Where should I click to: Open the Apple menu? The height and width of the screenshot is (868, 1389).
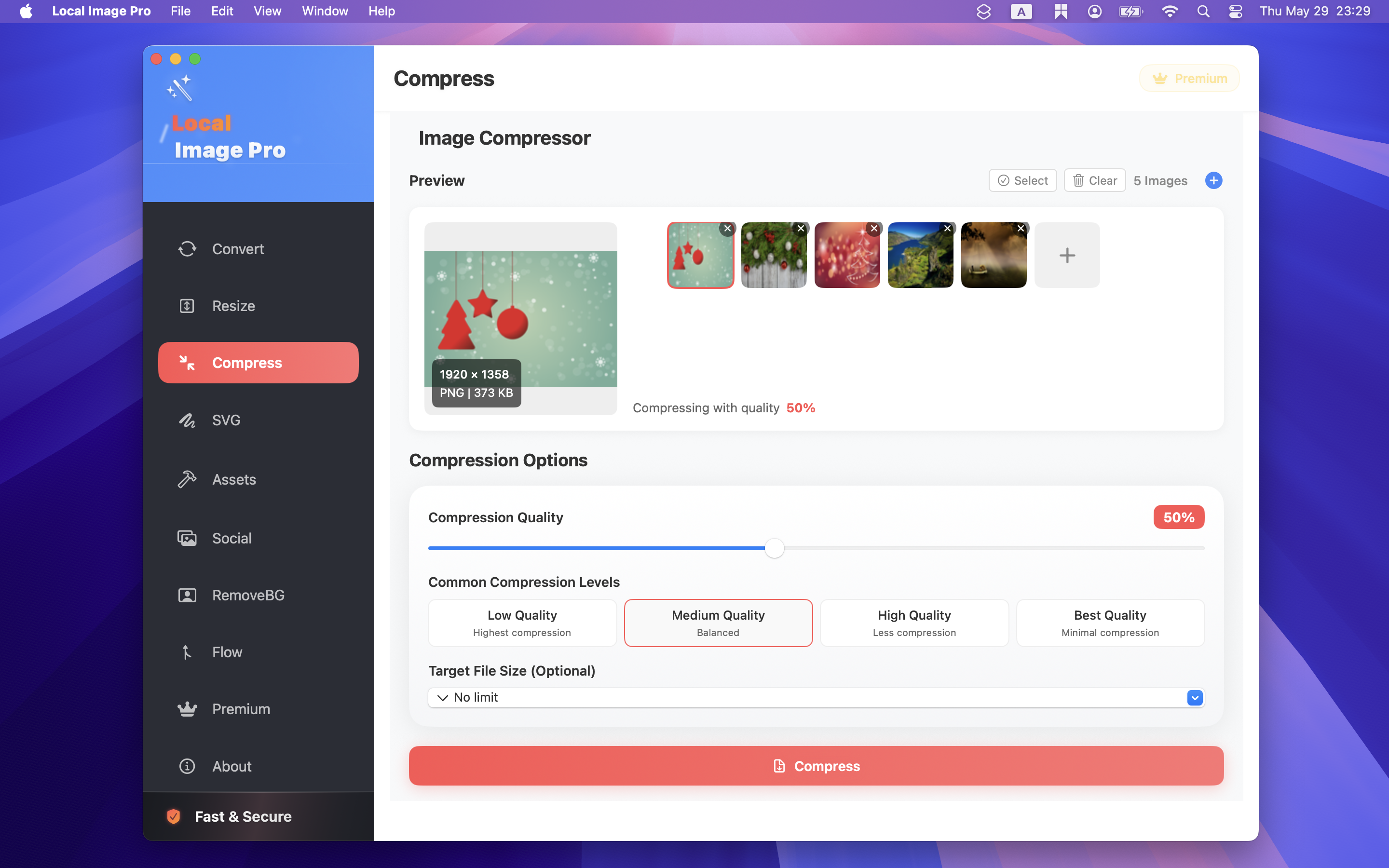[27, 12]
